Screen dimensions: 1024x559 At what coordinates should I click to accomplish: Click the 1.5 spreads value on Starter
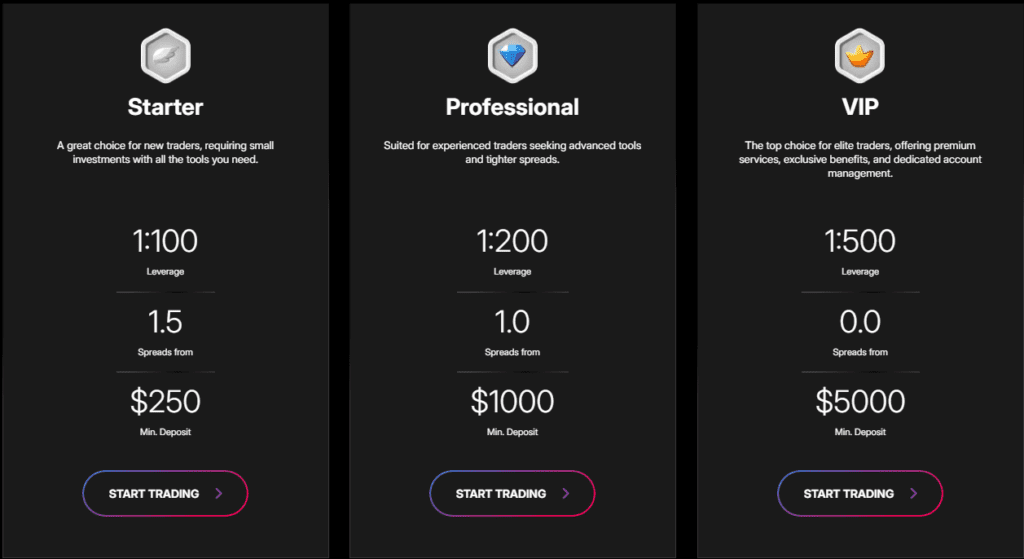165,322
